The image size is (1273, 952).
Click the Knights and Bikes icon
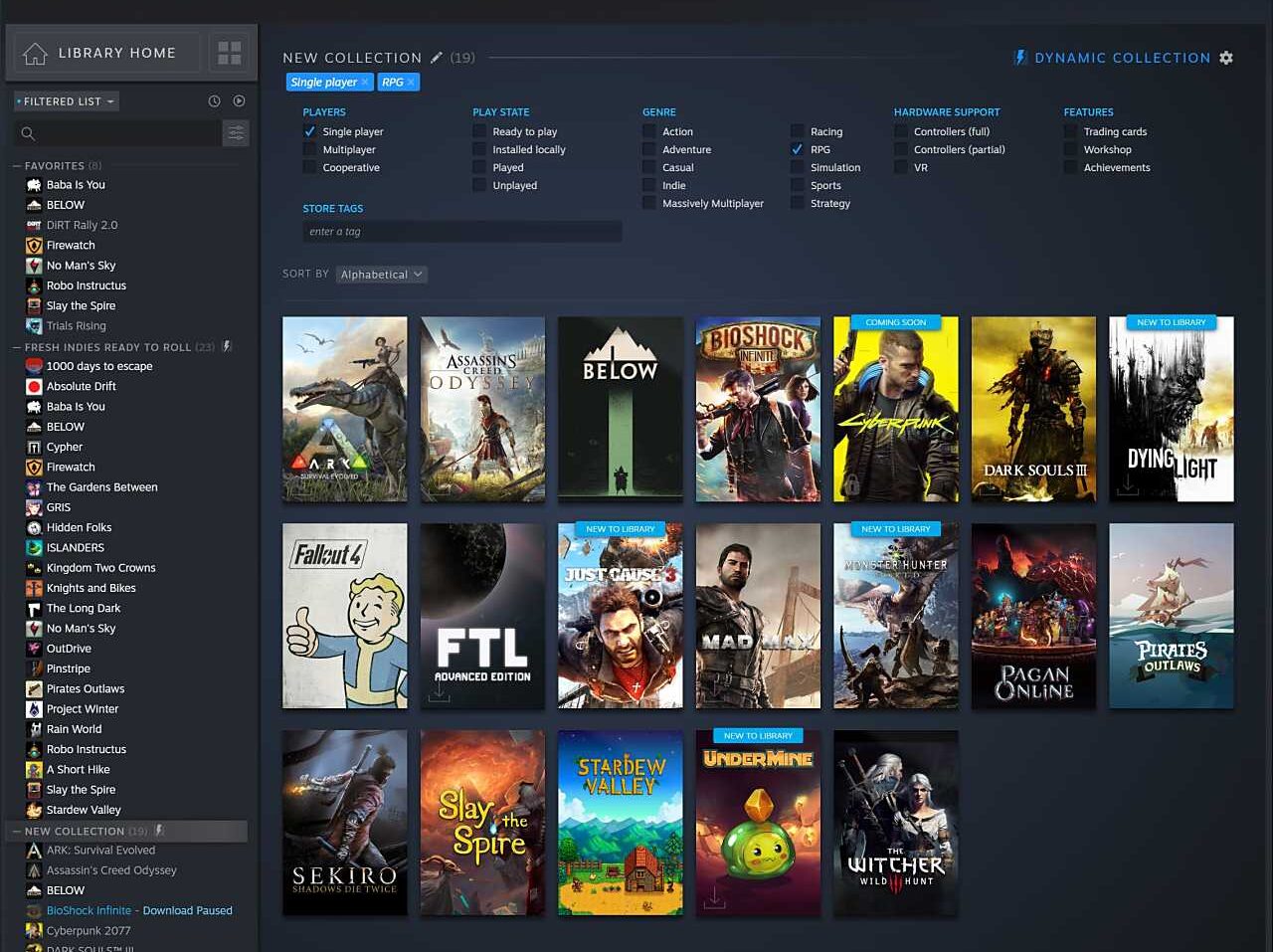(34, 588)
